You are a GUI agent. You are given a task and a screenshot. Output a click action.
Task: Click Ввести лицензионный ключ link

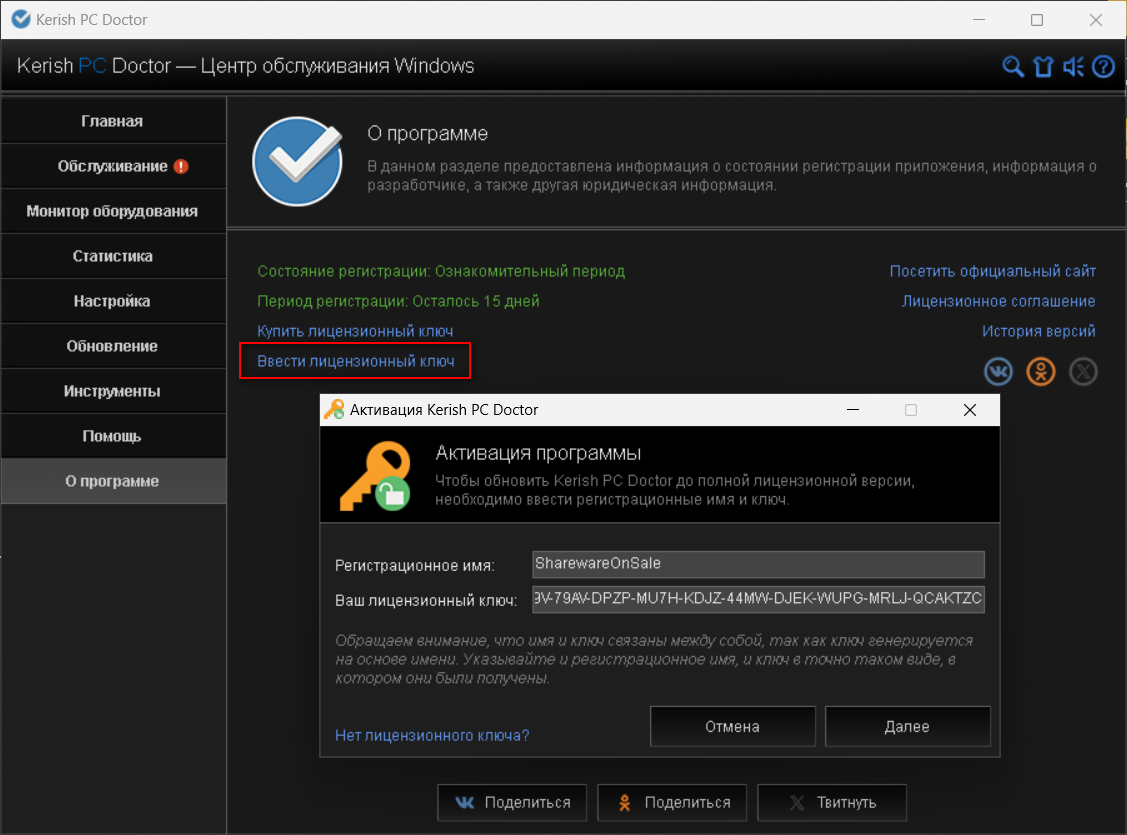pyautogui.click(x=356, y=361)
